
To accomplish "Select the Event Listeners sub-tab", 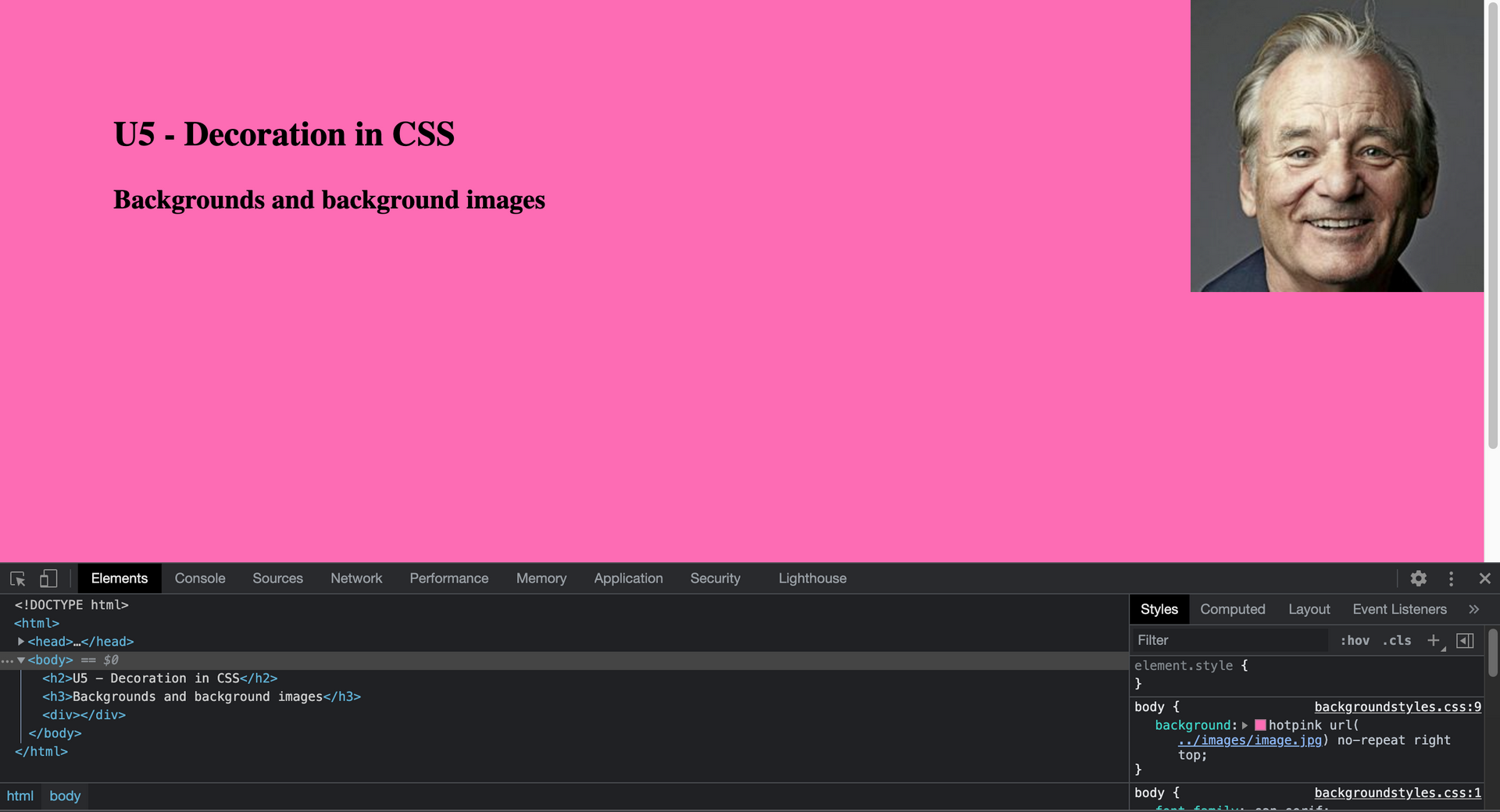I will point(1400,609).
